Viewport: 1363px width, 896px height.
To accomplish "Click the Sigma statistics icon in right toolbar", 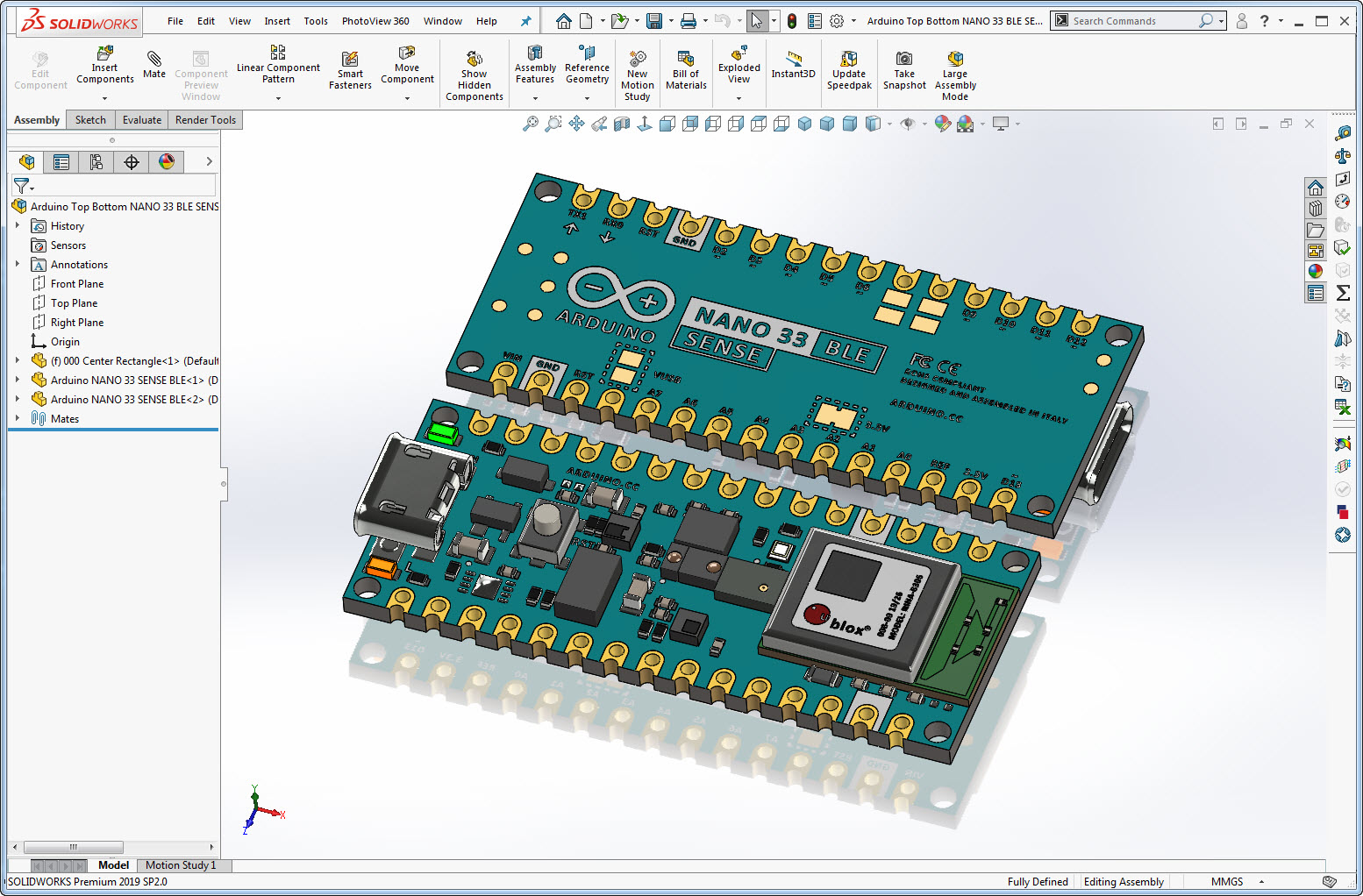I will click(1343, 293).
